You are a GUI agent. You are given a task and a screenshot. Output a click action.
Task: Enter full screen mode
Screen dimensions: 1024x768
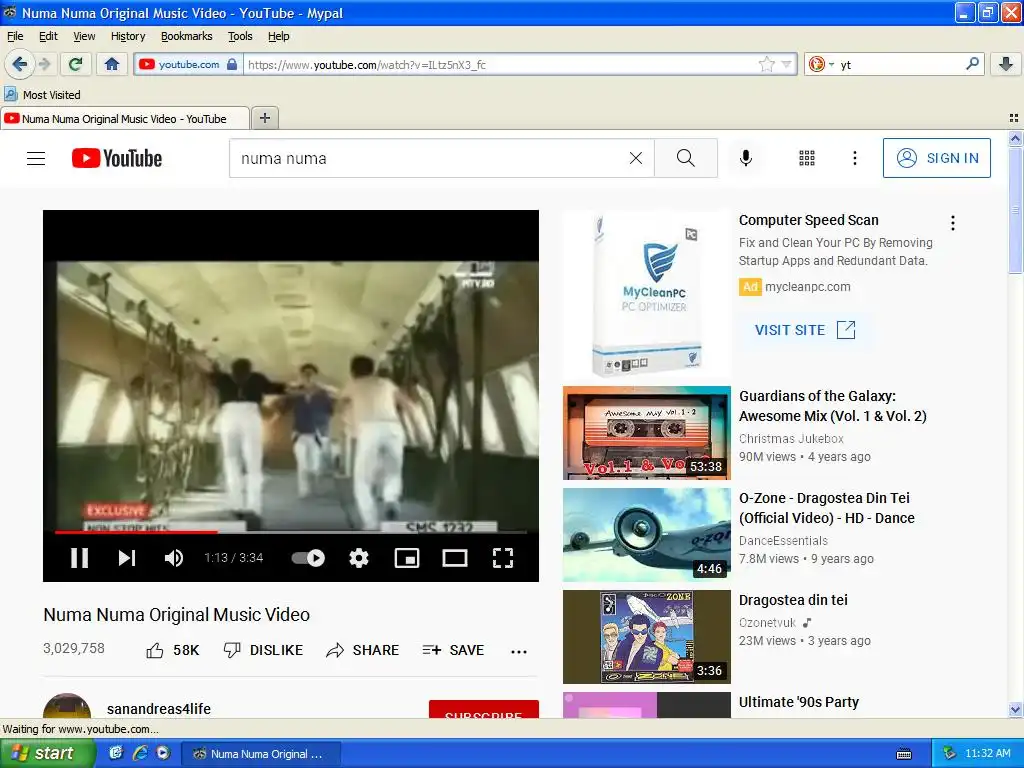pos(502,558)
